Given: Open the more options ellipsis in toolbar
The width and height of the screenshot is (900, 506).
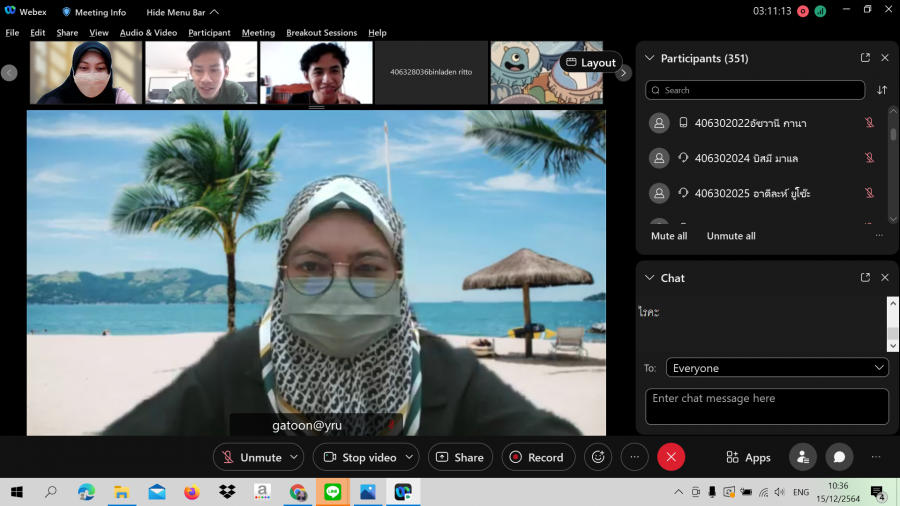Looking at the screenshot, I should pyautogui.click(x=634, y=457).
